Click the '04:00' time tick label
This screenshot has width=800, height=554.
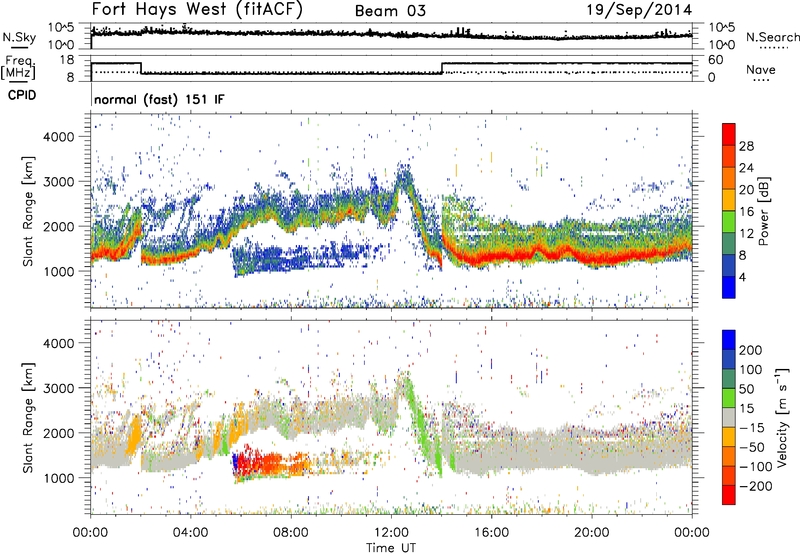pos(191,533)
